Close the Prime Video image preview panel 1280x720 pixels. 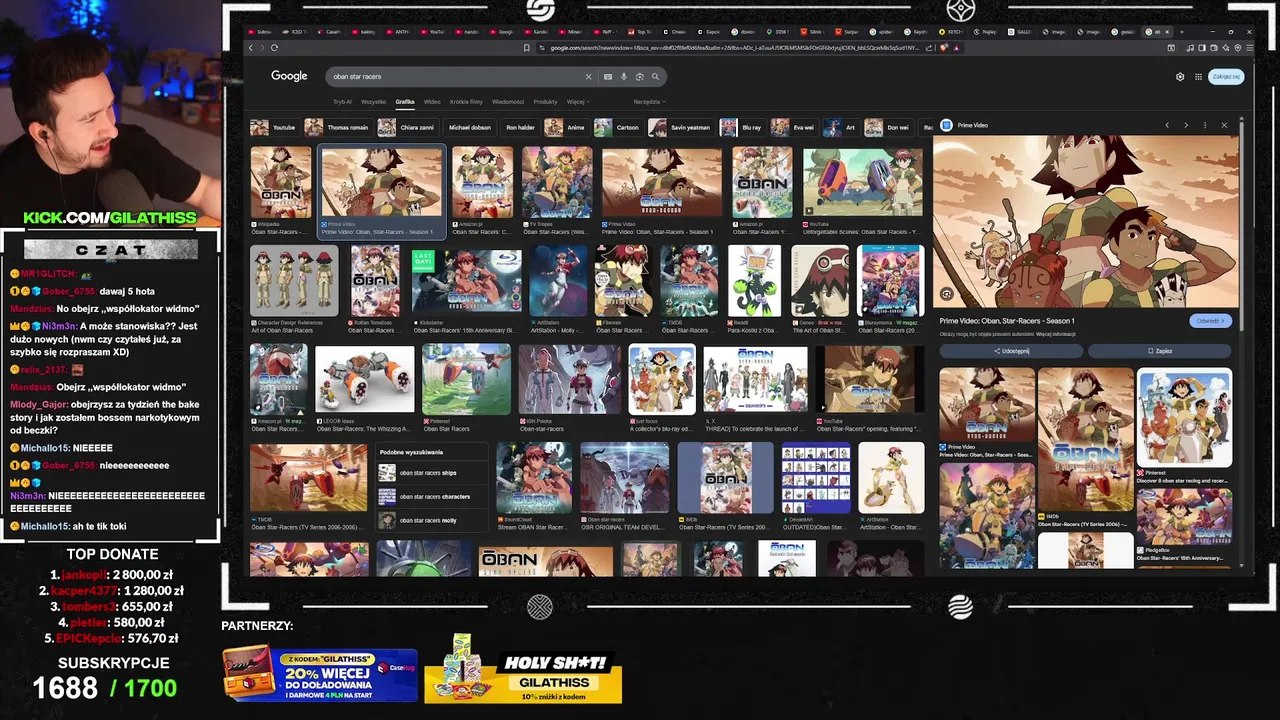(1224, 125)
